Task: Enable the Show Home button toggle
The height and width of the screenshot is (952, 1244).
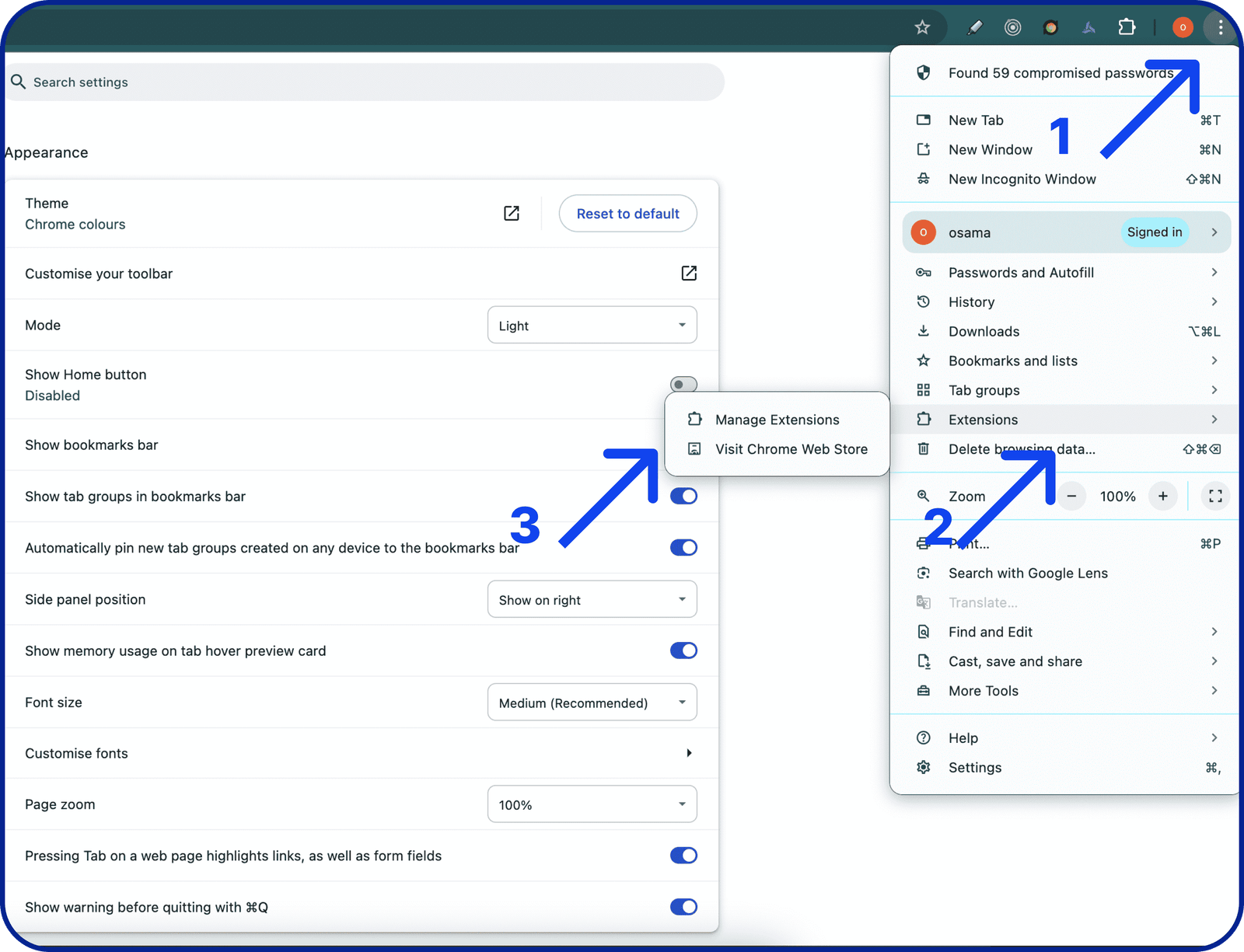Action: (x=683, y=385)
